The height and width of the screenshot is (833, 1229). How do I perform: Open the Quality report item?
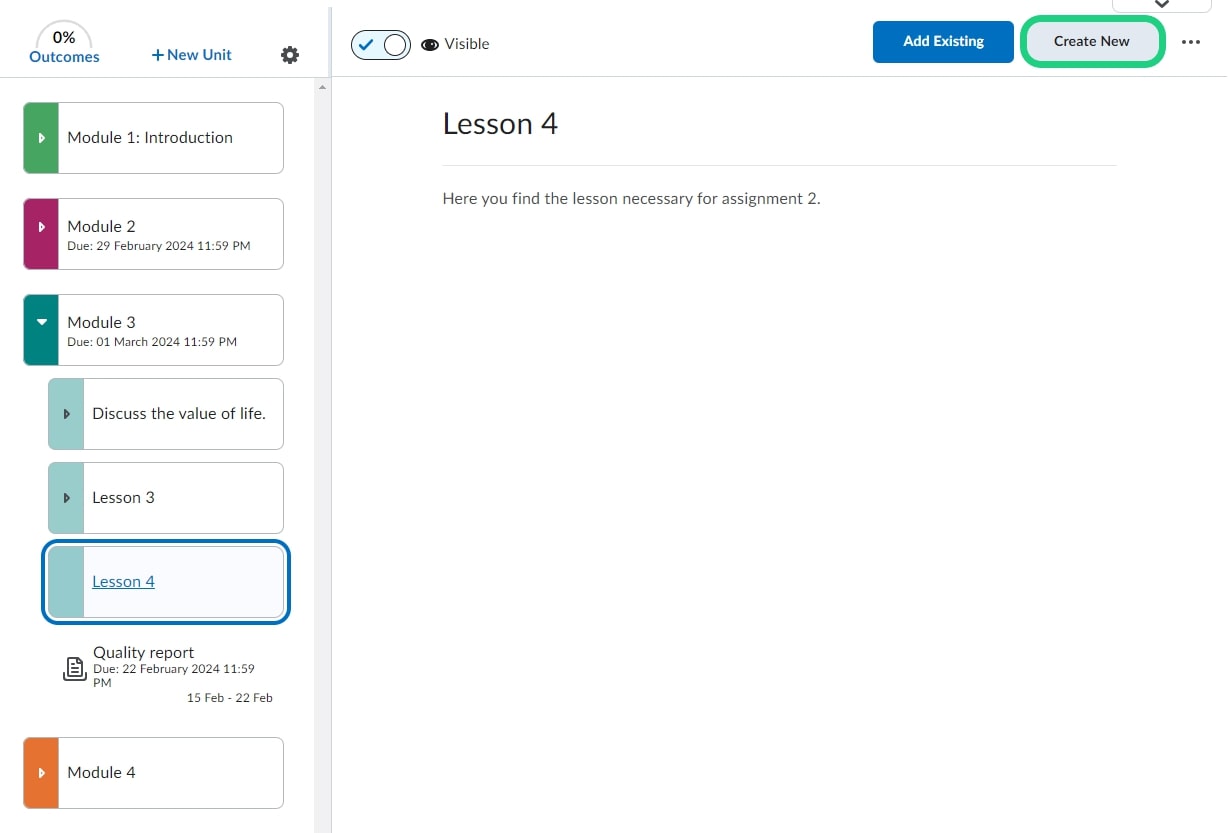coord(144,653)
